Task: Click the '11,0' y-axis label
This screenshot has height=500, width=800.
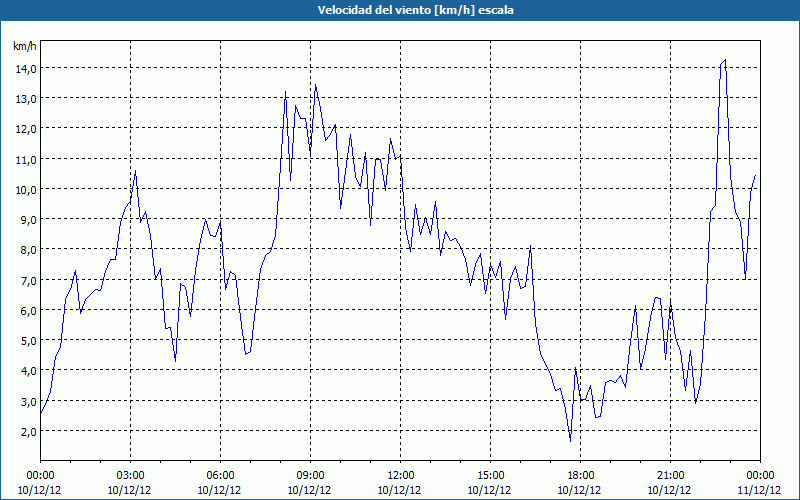Action: click(26, 160)
